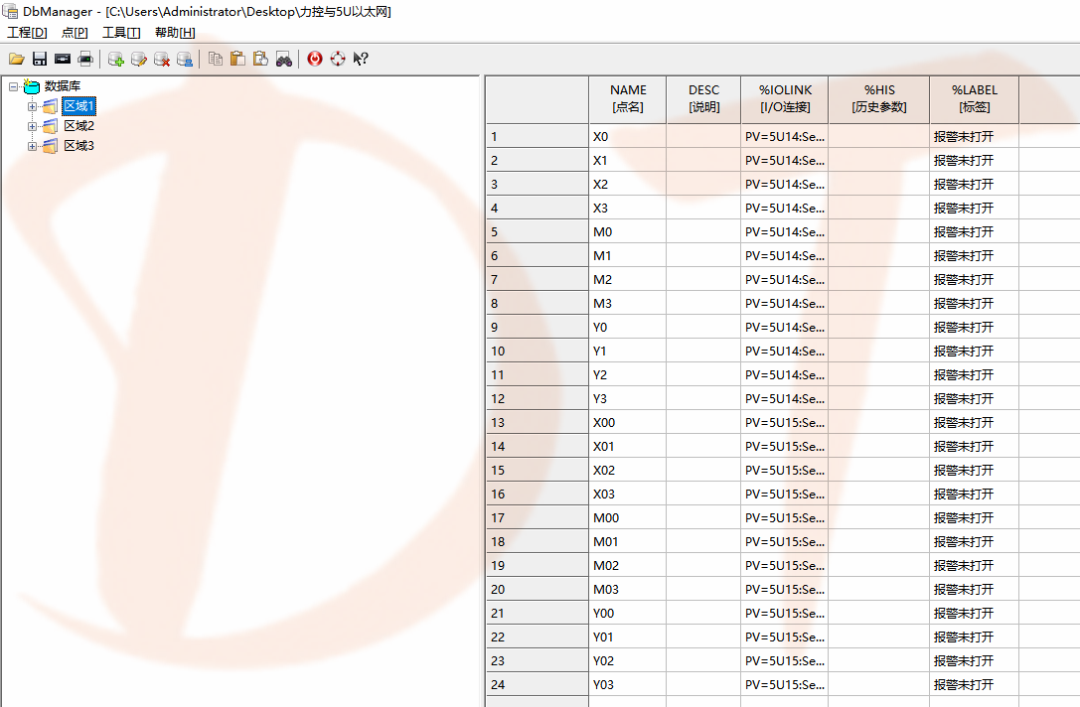Edit the selected database point
Screen dimensions: 1080x707
(x=138, y=59)
